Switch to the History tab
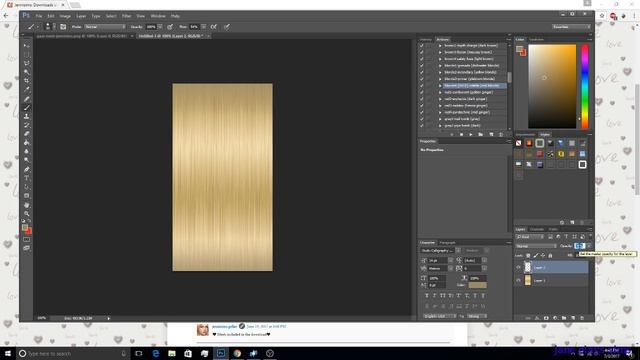640x360 pixels. pos(426,40)
